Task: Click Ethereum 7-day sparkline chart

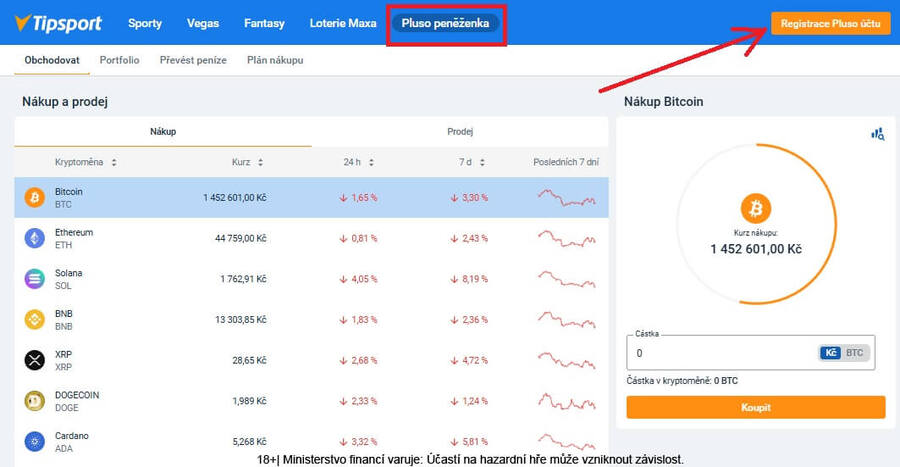Action: [x=567, y=238]
